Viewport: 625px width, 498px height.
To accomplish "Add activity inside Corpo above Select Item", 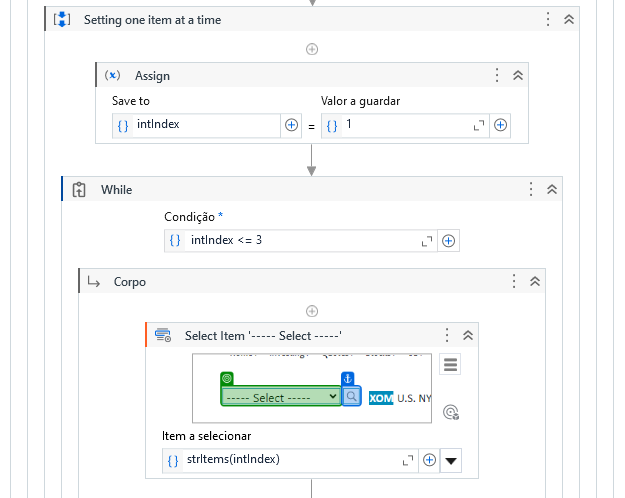I will pos(312,311).
